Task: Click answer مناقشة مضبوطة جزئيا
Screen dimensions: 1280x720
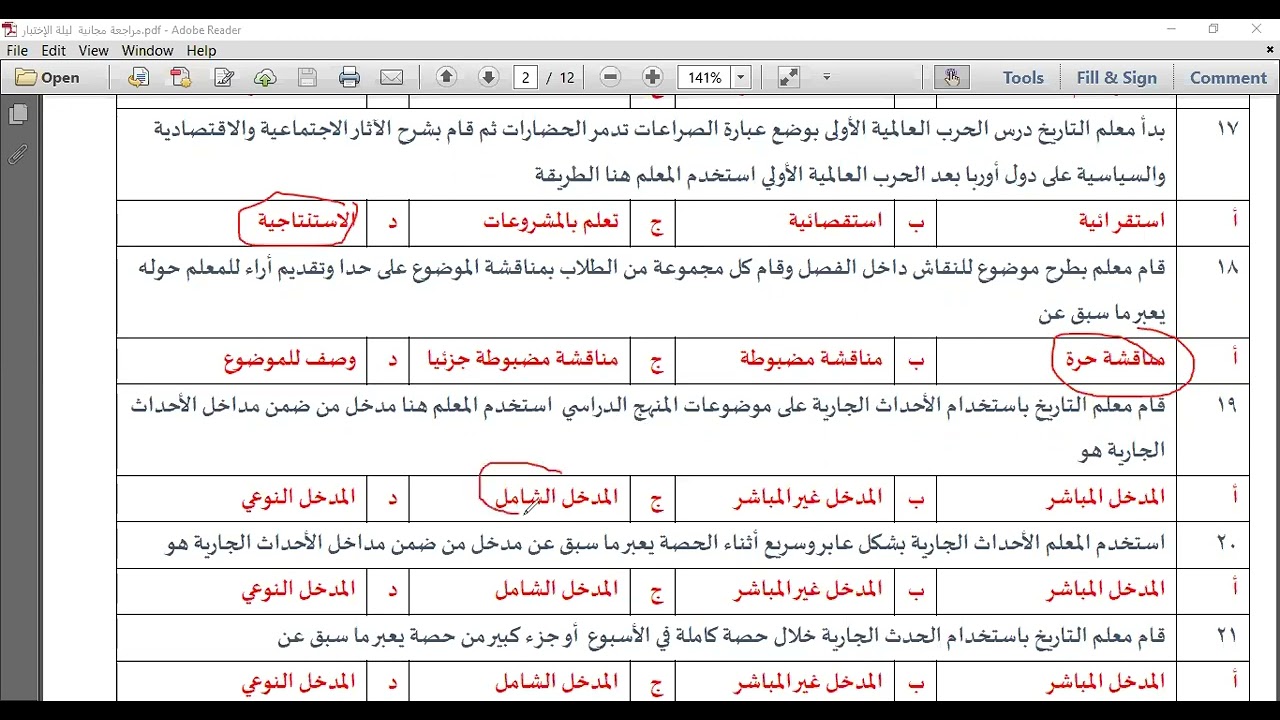Action: point(523,359)
